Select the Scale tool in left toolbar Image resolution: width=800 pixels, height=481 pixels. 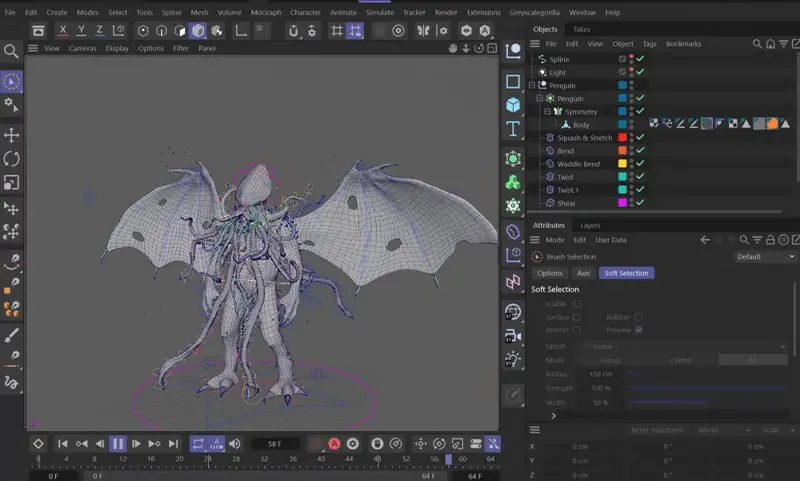[11, 182]
